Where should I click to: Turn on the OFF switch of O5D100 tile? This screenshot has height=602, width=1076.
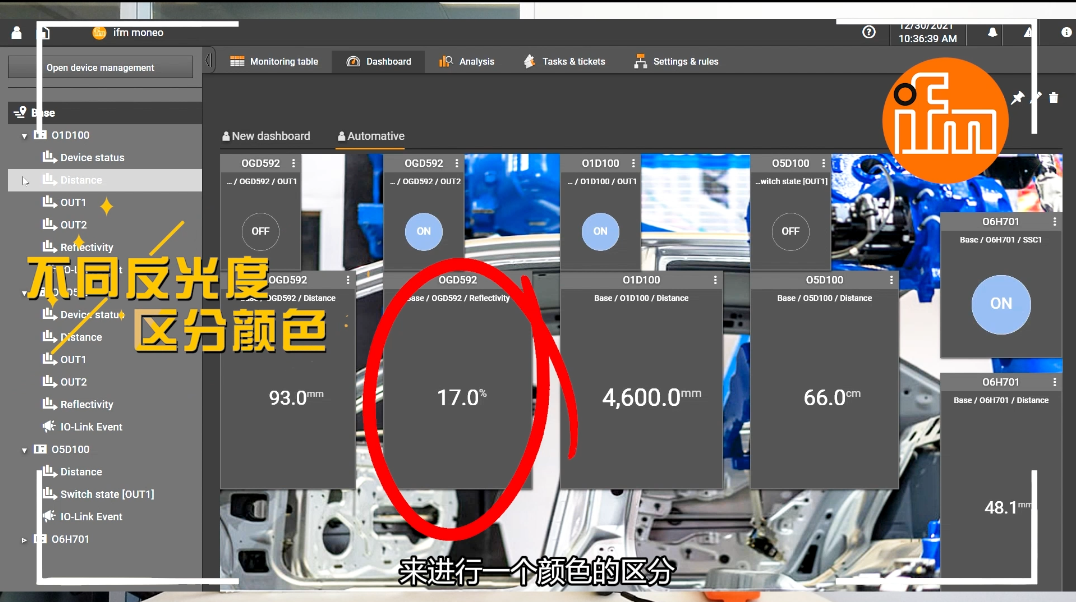pyautogui.click(x=790, y=231)
